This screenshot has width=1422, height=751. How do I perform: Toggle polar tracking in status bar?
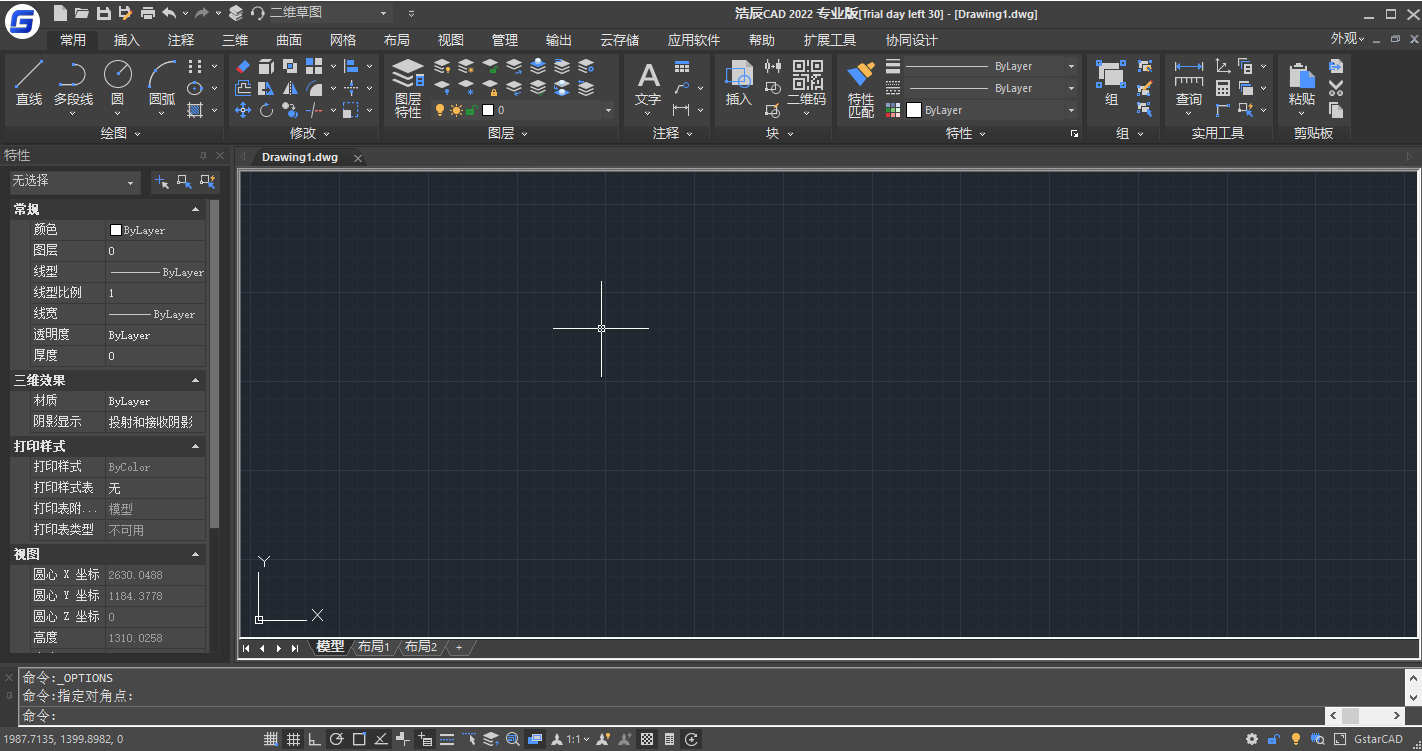pyautogui.click(x=337, y=740)
